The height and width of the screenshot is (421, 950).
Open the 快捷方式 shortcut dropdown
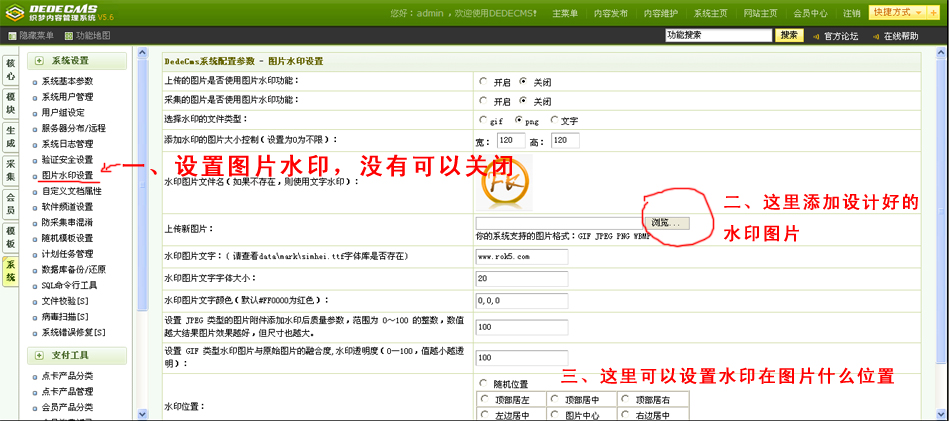(897, 13)
